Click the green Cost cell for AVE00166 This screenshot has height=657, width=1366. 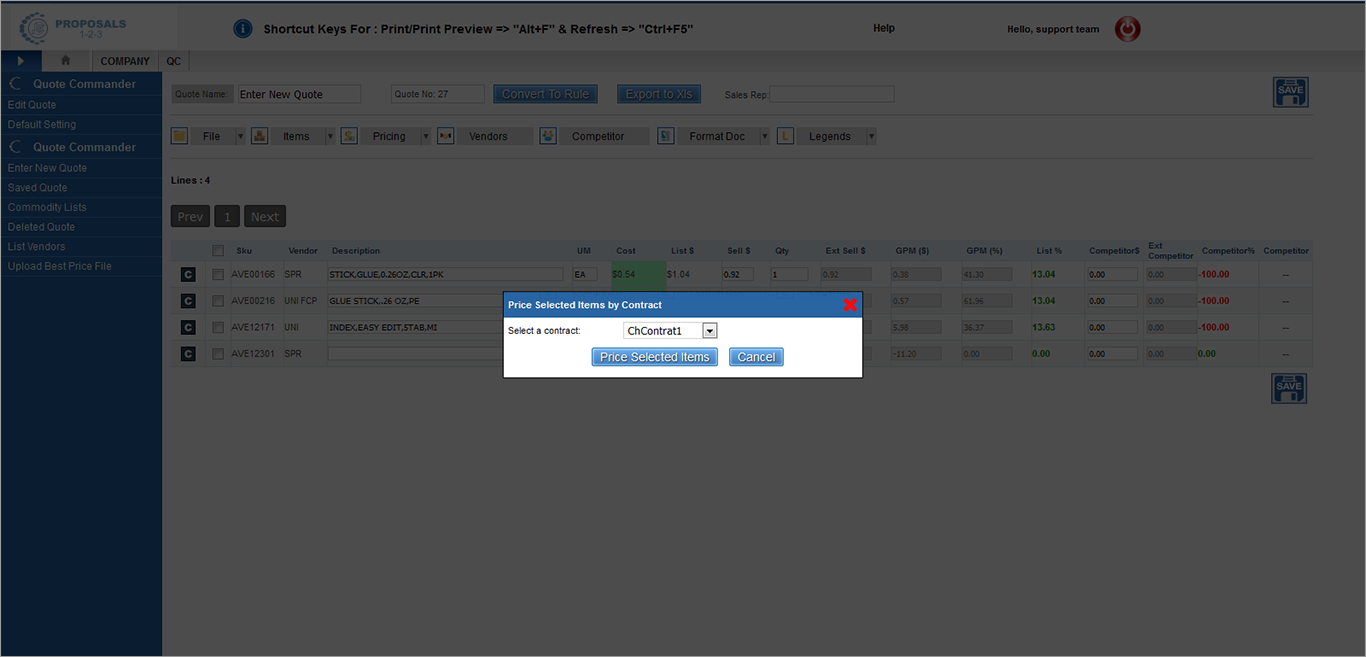(x=637, y=274)
